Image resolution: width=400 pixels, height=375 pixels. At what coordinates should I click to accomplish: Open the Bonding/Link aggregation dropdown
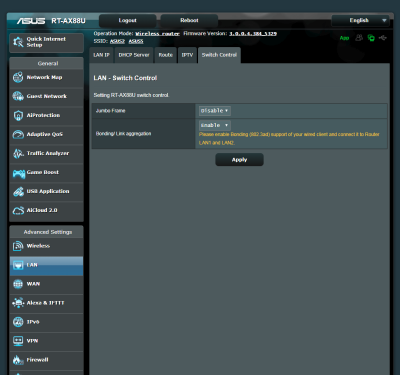[215, 125]
